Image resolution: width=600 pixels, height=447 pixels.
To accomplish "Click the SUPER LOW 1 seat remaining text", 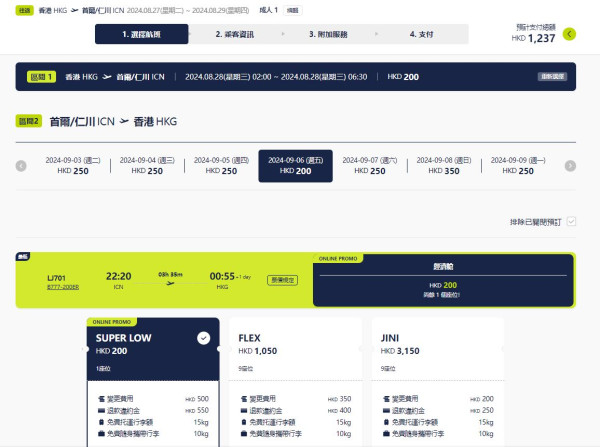I will click(x=103, y=369).
